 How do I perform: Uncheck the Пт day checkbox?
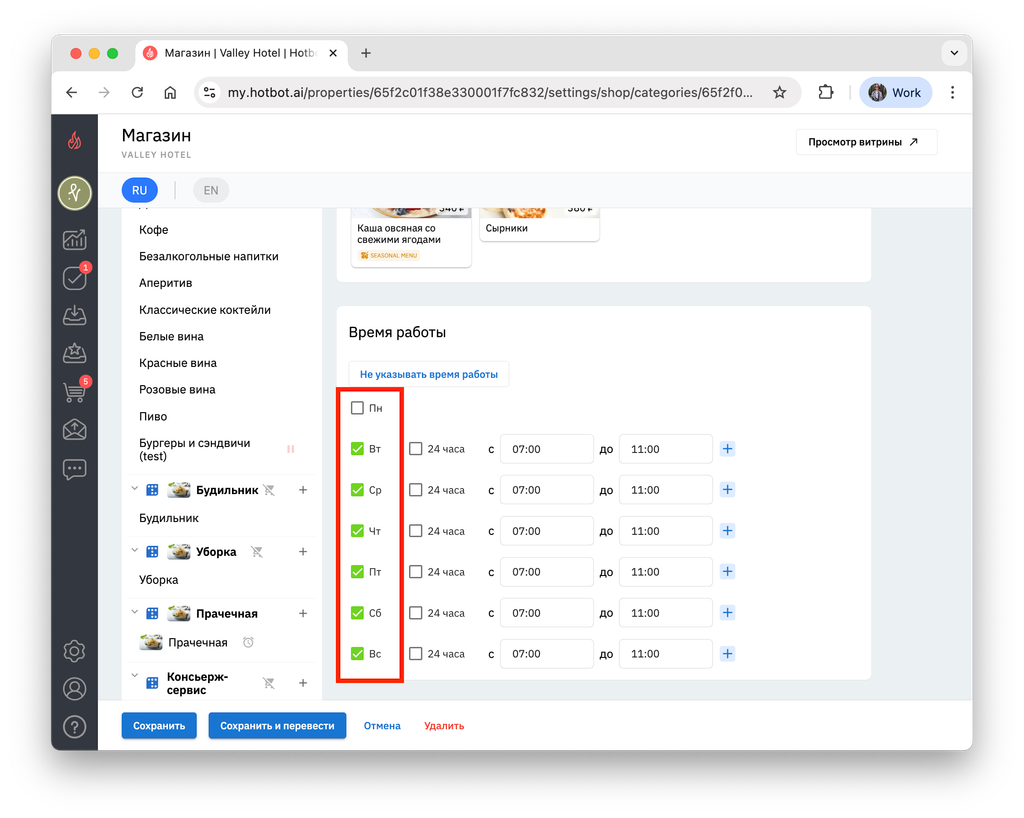[357, 571]
